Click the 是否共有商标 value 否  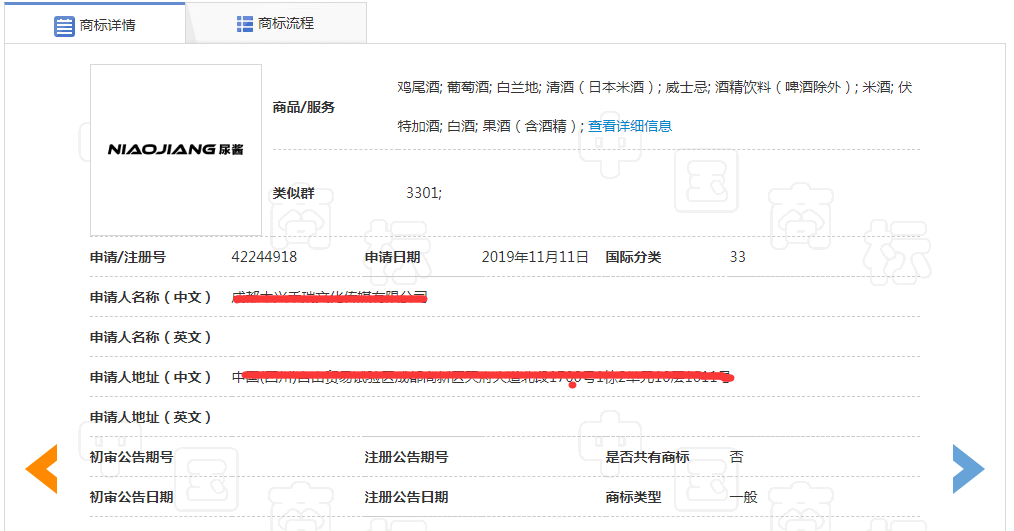tap(736, 457)
